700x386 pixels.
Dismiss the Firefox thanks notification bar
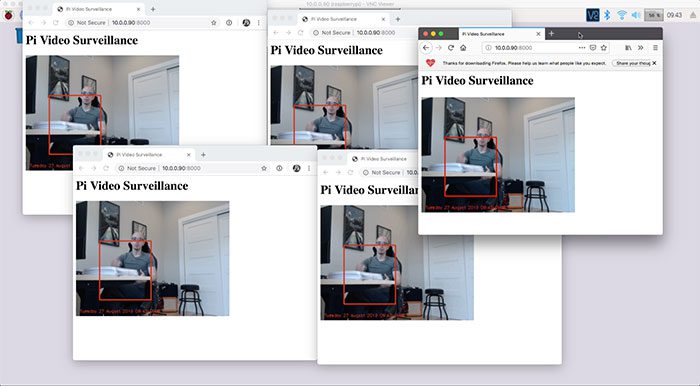pyautogui.click(x=654, y=63)
